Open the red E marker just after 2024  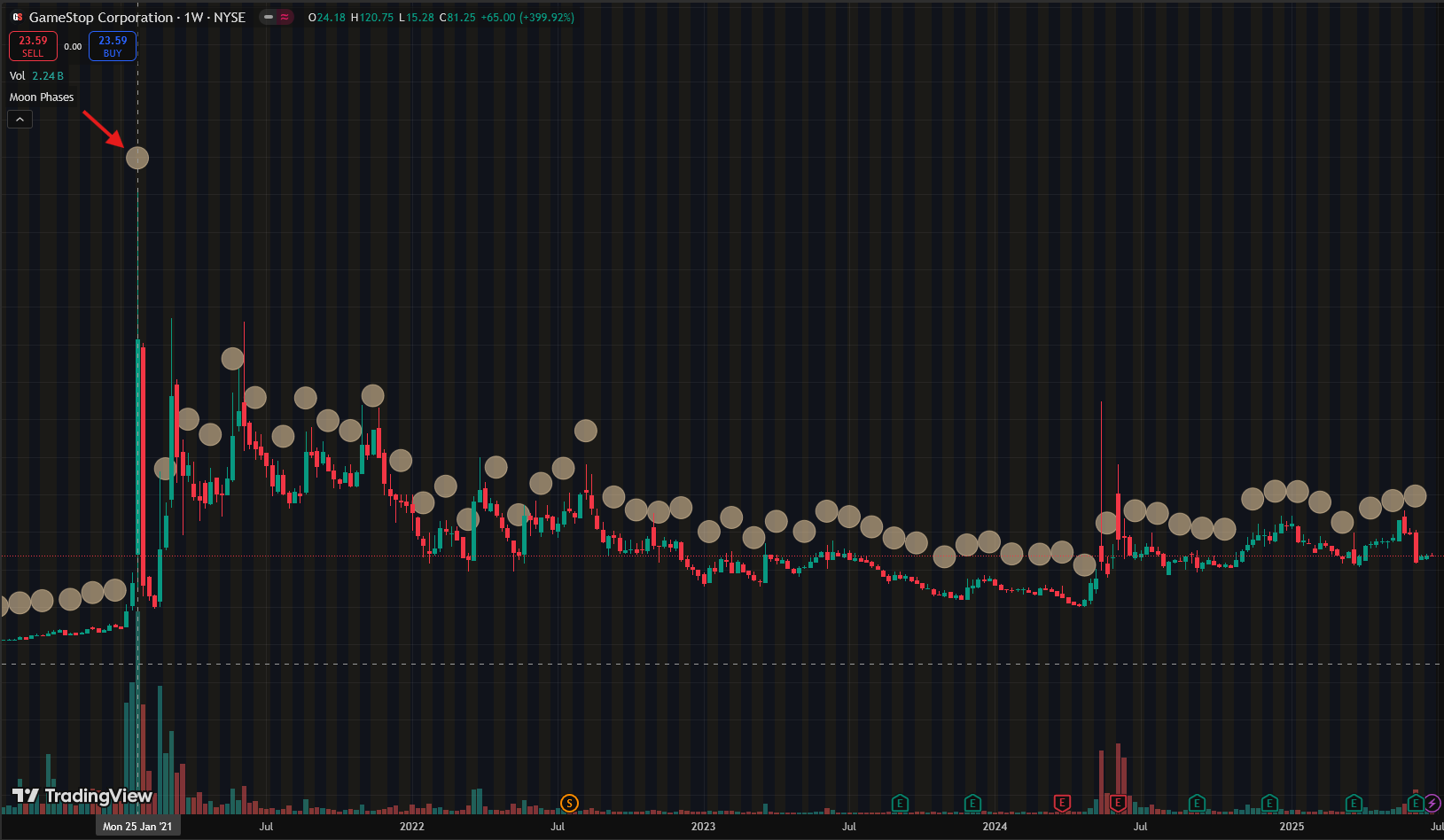tap(1062, 804)
